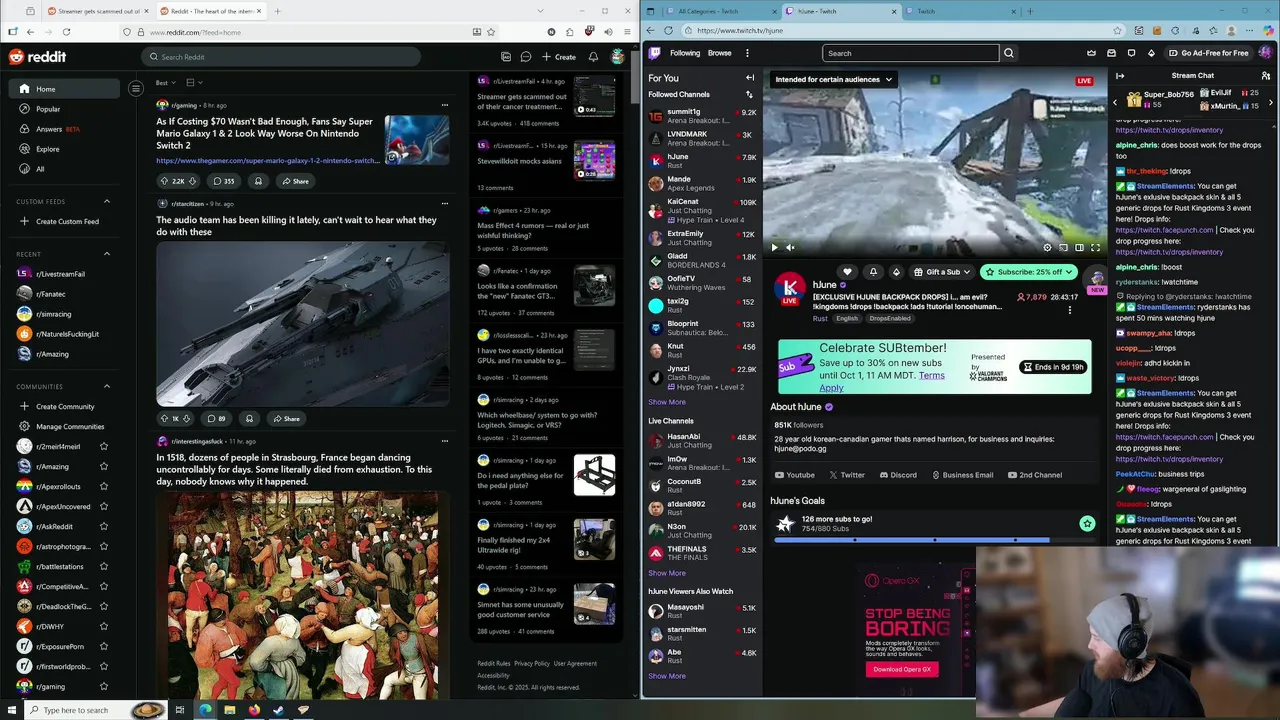Cheer bits icon under stream
This screenshot has width=1280, height=720.
[x=896, y=272]
